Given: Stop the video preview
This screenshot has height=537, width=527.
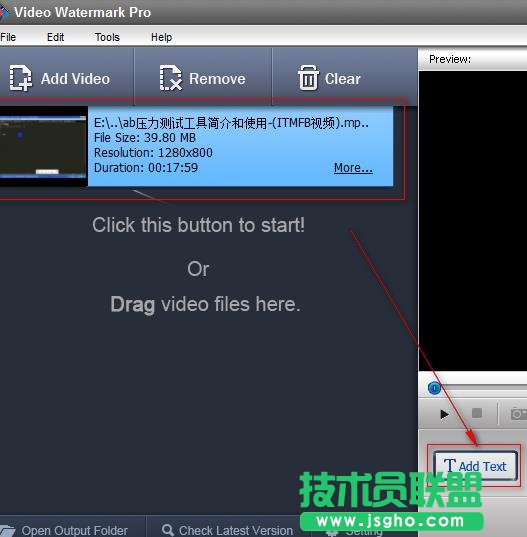Looking at the screenshot, I should (477, 413).
